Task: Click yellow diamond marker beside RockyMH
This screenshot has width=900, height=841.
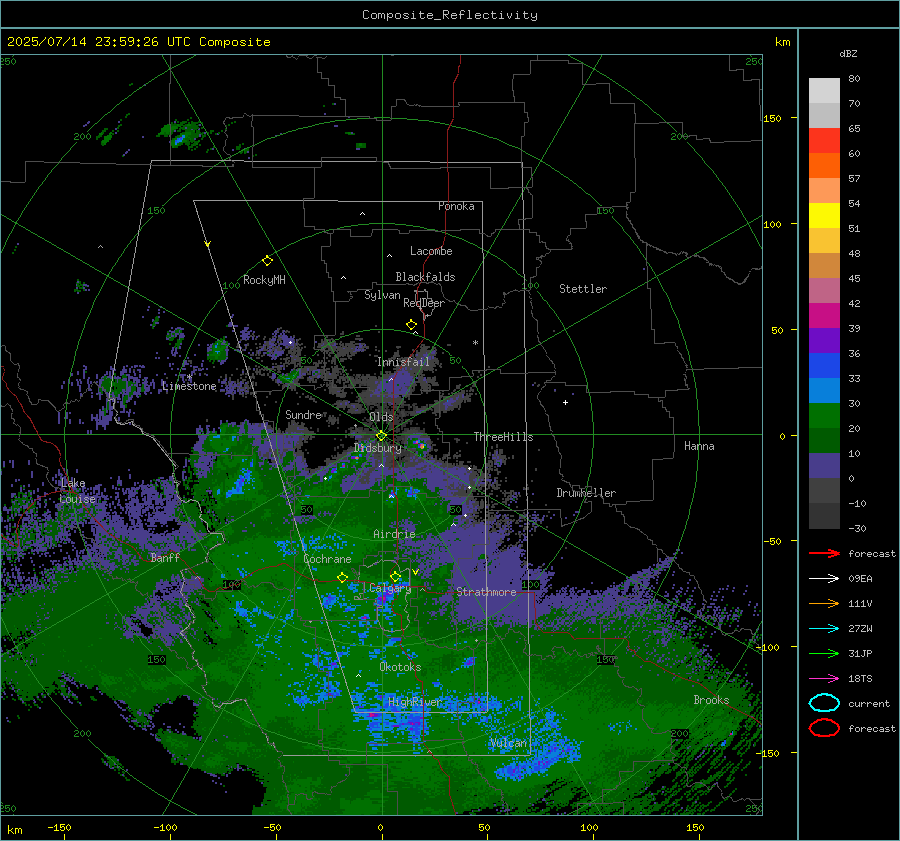Action: click(267, 261)
